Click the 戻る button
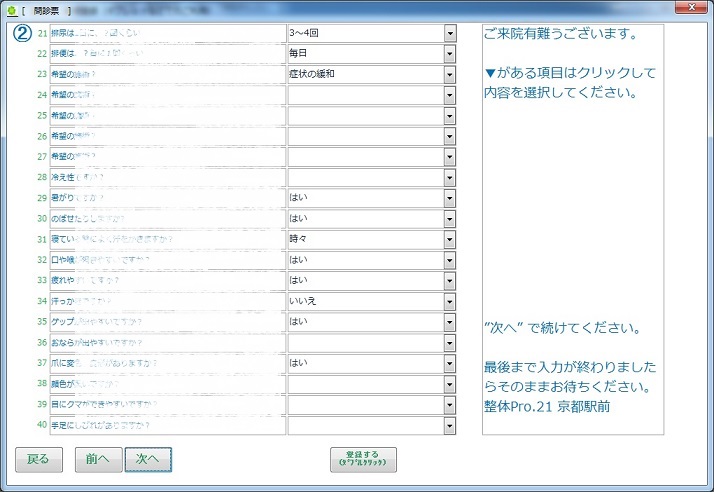This screenshot has height=492, width=714. coord(39,460)
